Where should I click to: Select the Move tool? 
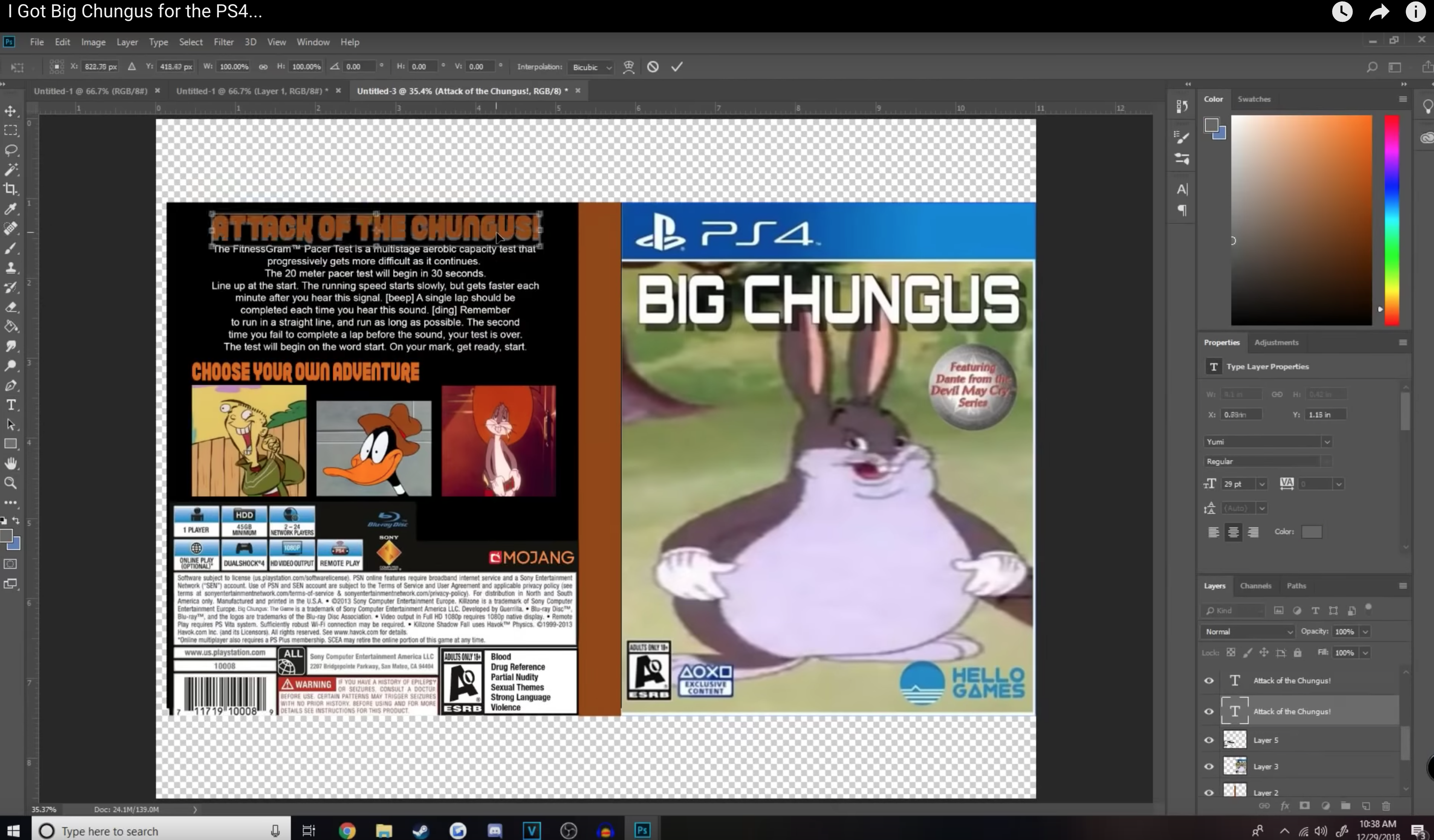tap(11, 111)
